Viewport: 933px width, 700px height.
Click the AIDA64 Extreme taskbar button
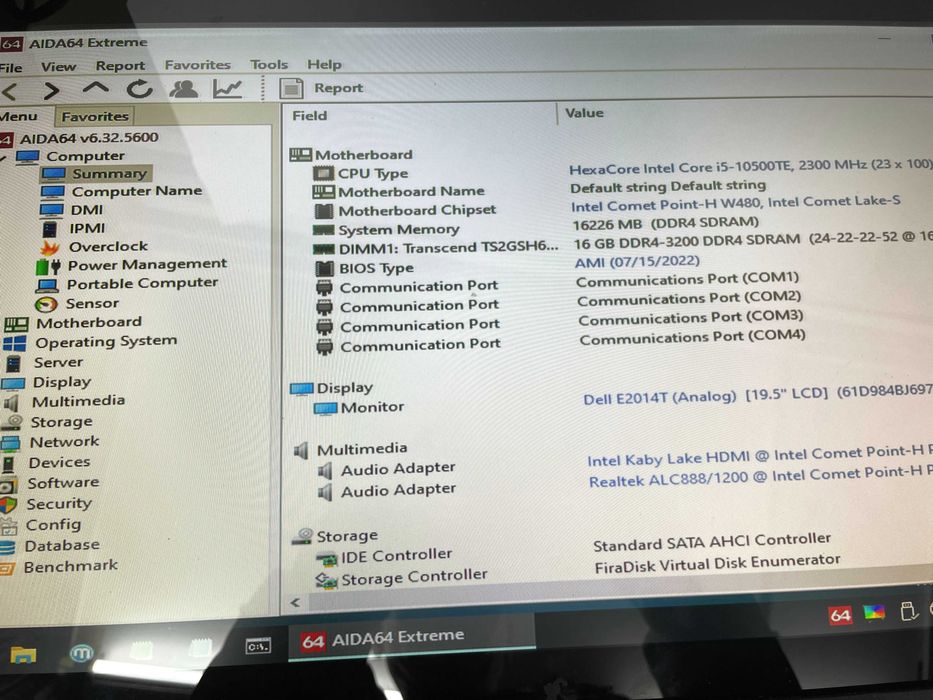pyautogui.click(x=411, y=639)
